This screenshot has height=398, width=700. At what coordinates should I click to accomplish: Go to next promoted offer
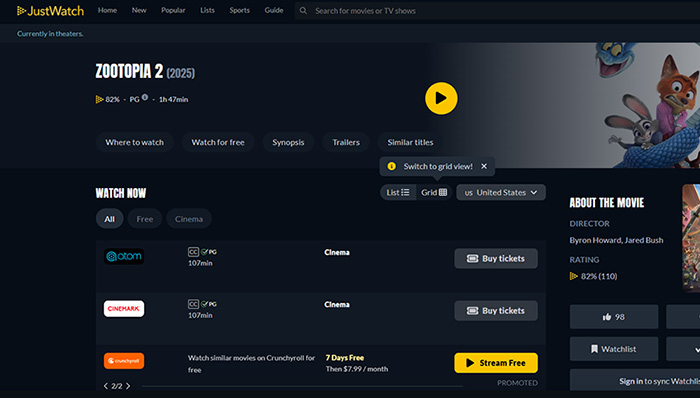click(x=128, y=386)
